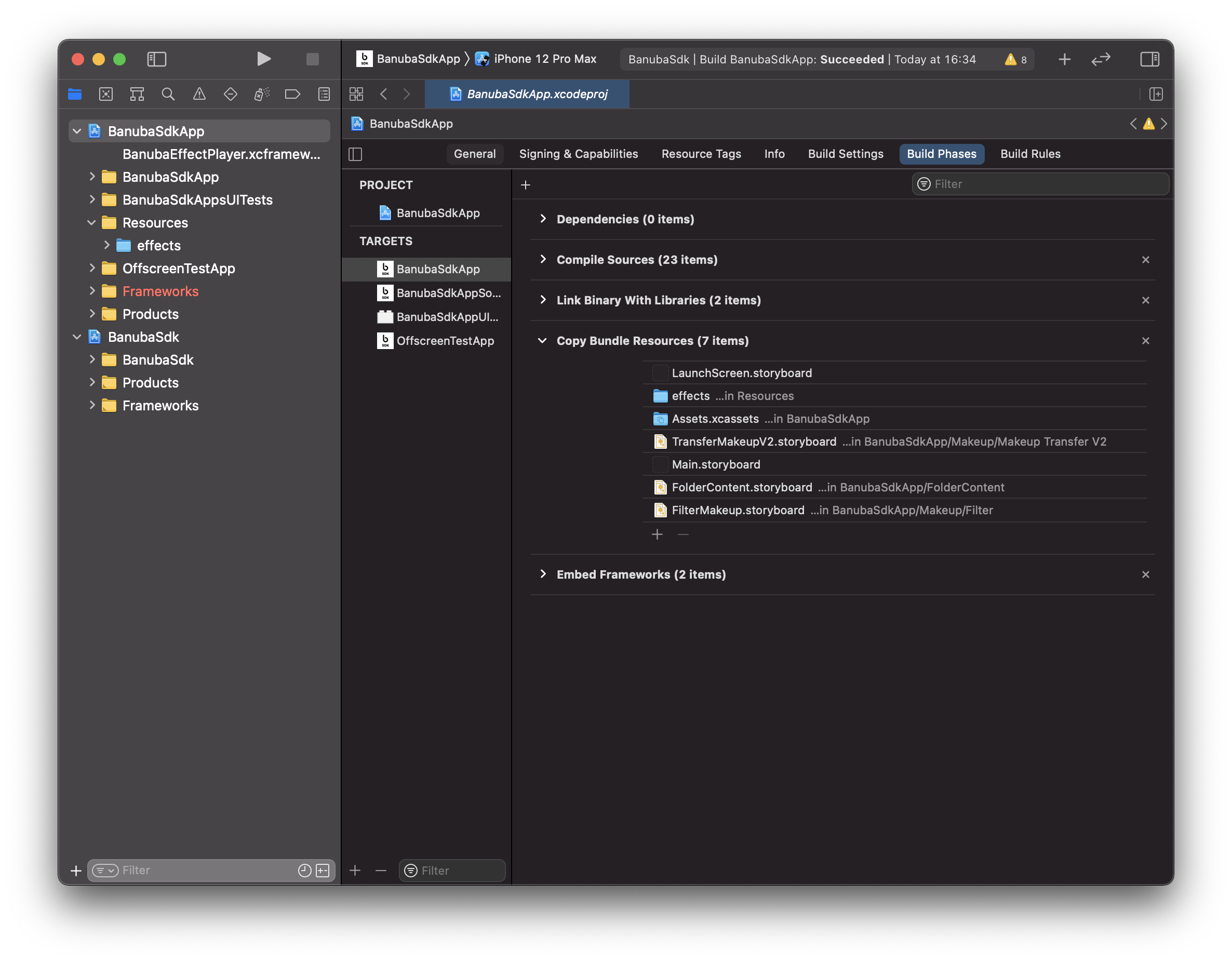Viewport: 1232px width, 962px height.
Task: Click the Library plus button in toolbar
Action: click(x=1064, y=59)
